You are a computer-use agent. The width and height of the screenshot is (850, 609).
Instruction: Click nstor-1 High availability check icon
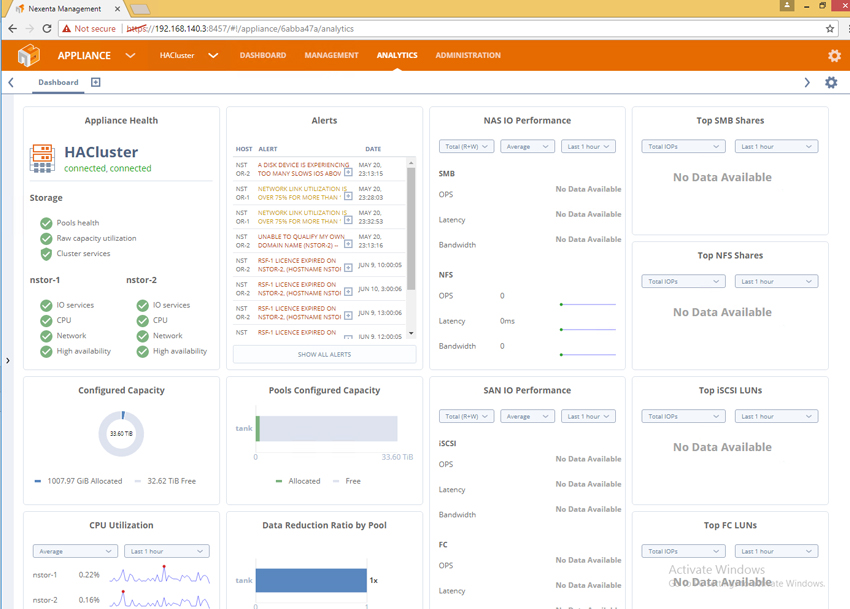46,351
